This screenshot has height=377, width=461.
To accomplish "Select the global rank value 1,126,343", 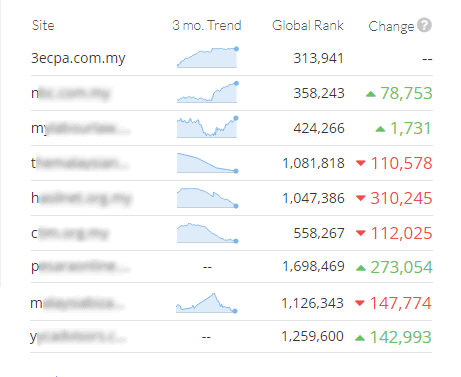I will (312, 303).
